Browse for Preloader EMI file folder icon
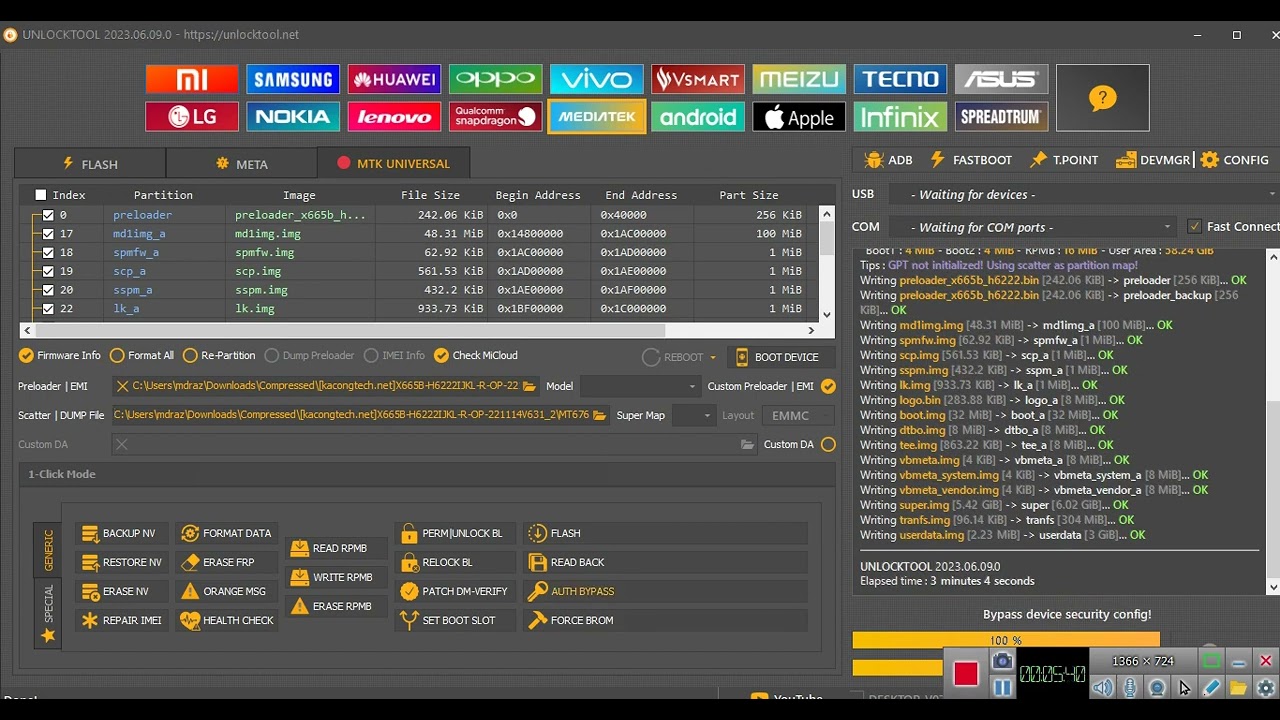This screenshot has height=720, width=1280. pyautogui.click(x=529, y=386)
